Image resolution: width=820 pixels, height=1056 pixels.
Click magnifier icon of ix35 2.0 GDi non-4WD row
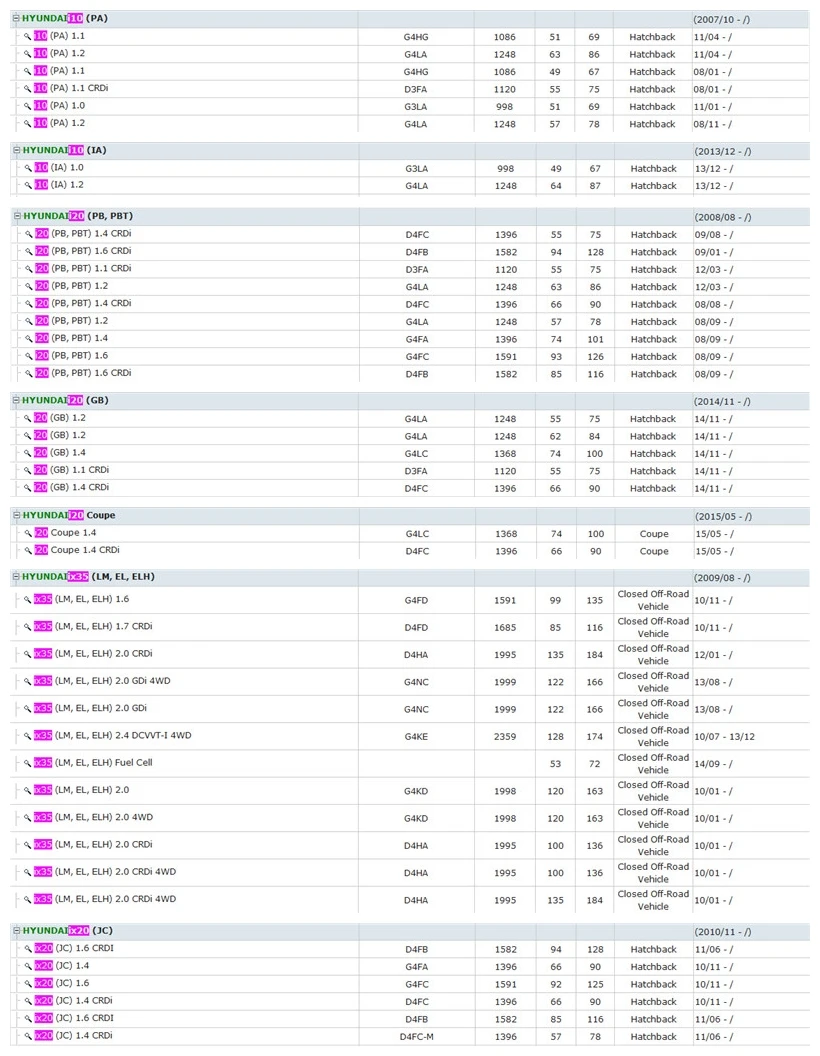click(28, 709)
